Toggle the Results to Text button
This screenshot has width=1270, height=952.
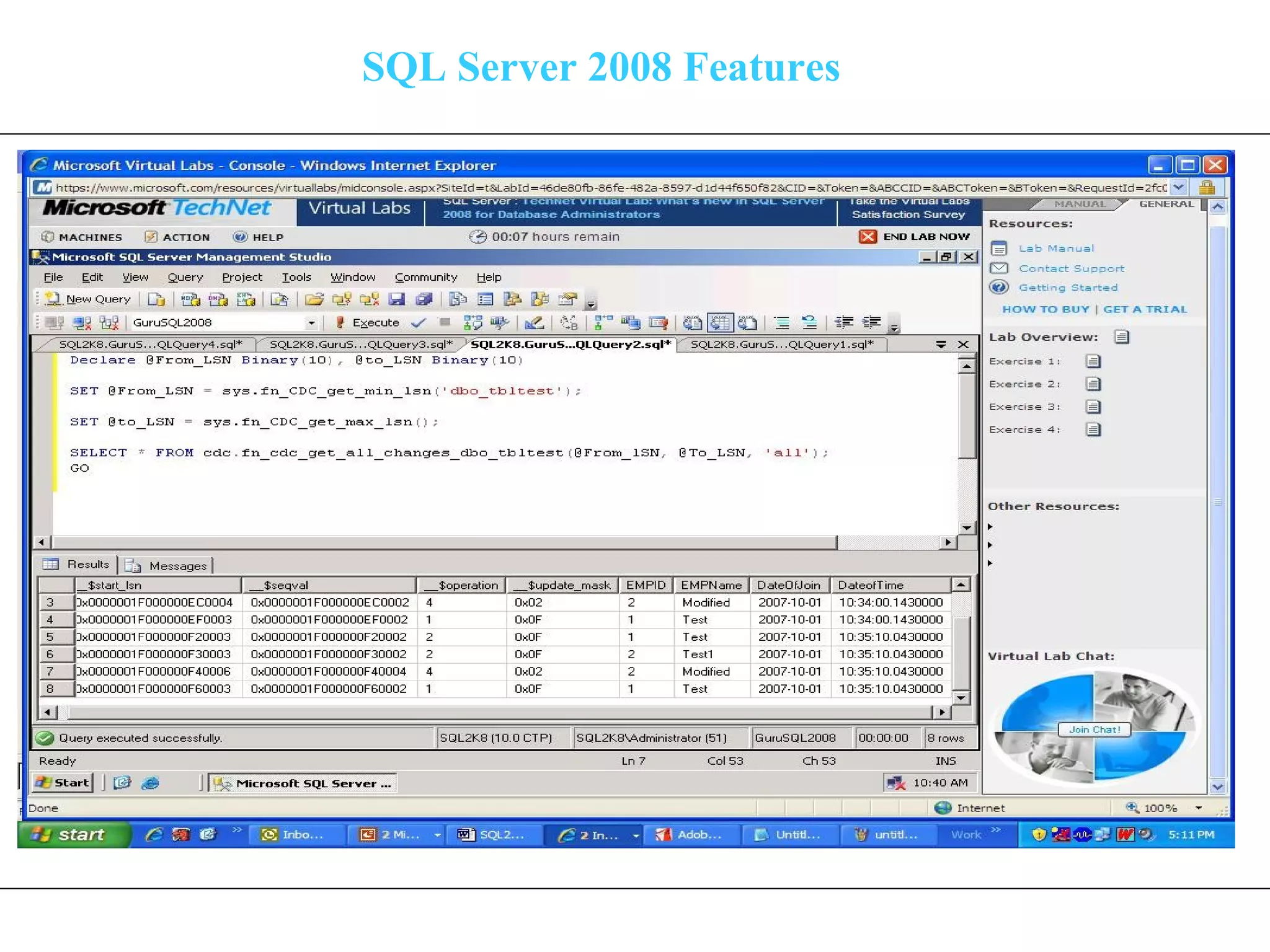(692, 322)
